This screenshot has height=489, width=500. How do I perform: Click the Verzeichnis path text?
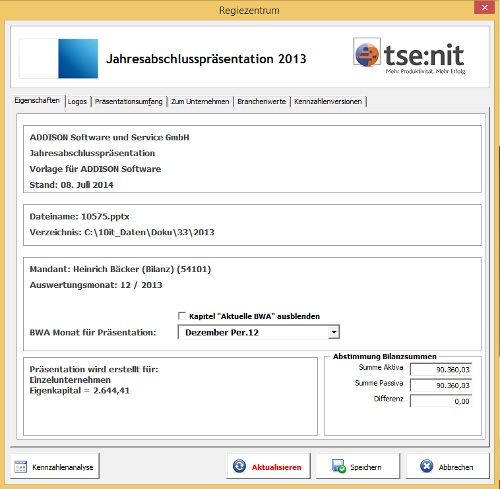point(122,232)
